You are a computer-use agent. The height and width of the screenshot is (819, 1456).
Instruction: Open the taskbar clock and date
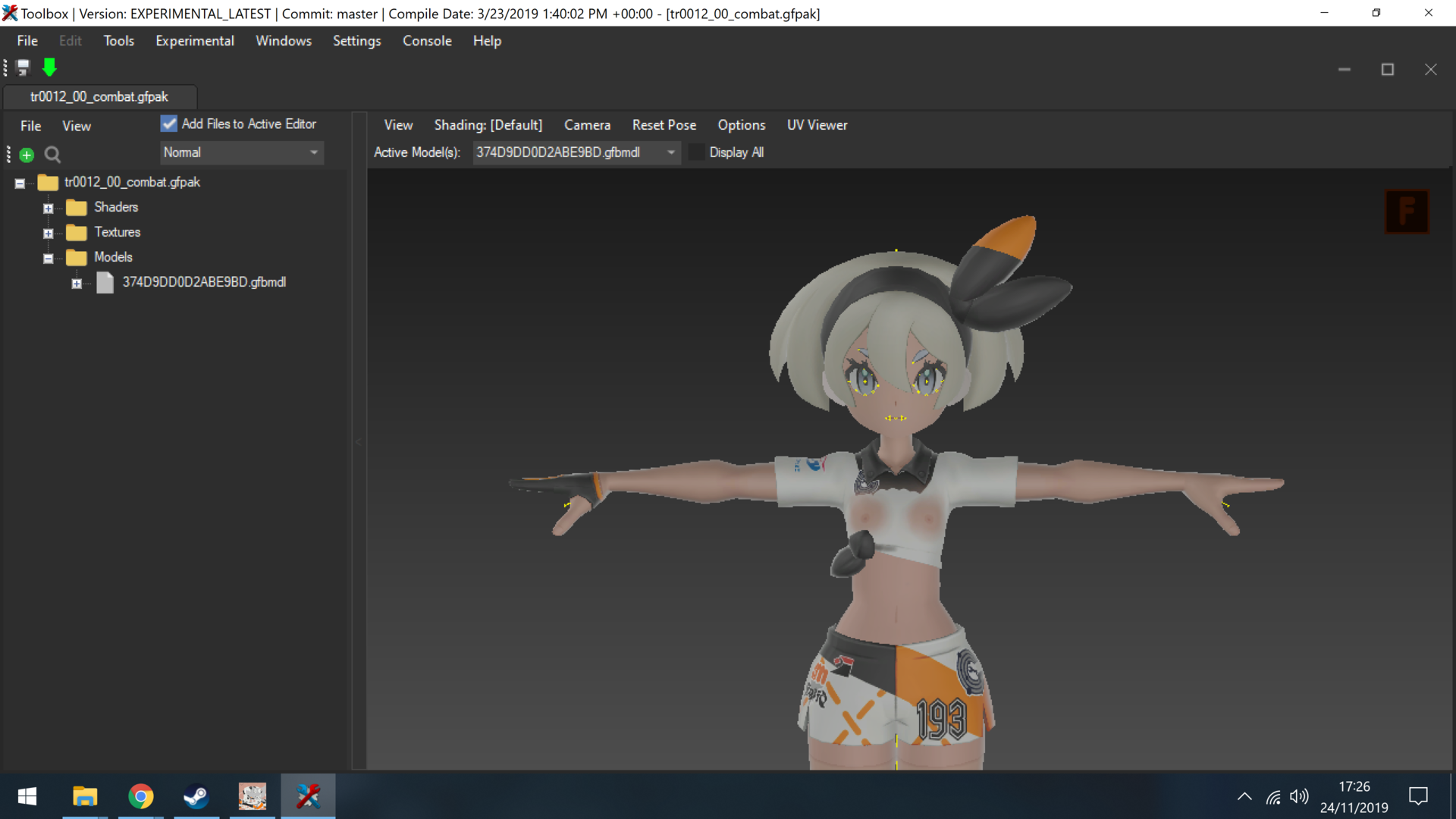click(x=1354, y=797)
